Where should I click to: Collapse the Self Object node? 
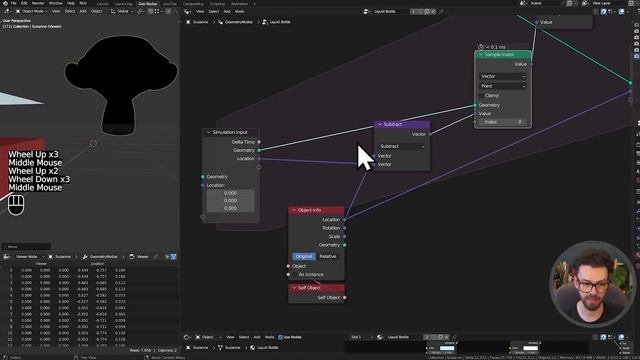click(294, 288)
